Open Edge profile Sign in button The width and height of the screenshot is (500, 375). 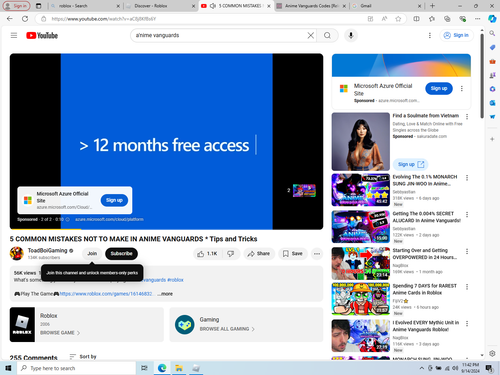point(16,6)
